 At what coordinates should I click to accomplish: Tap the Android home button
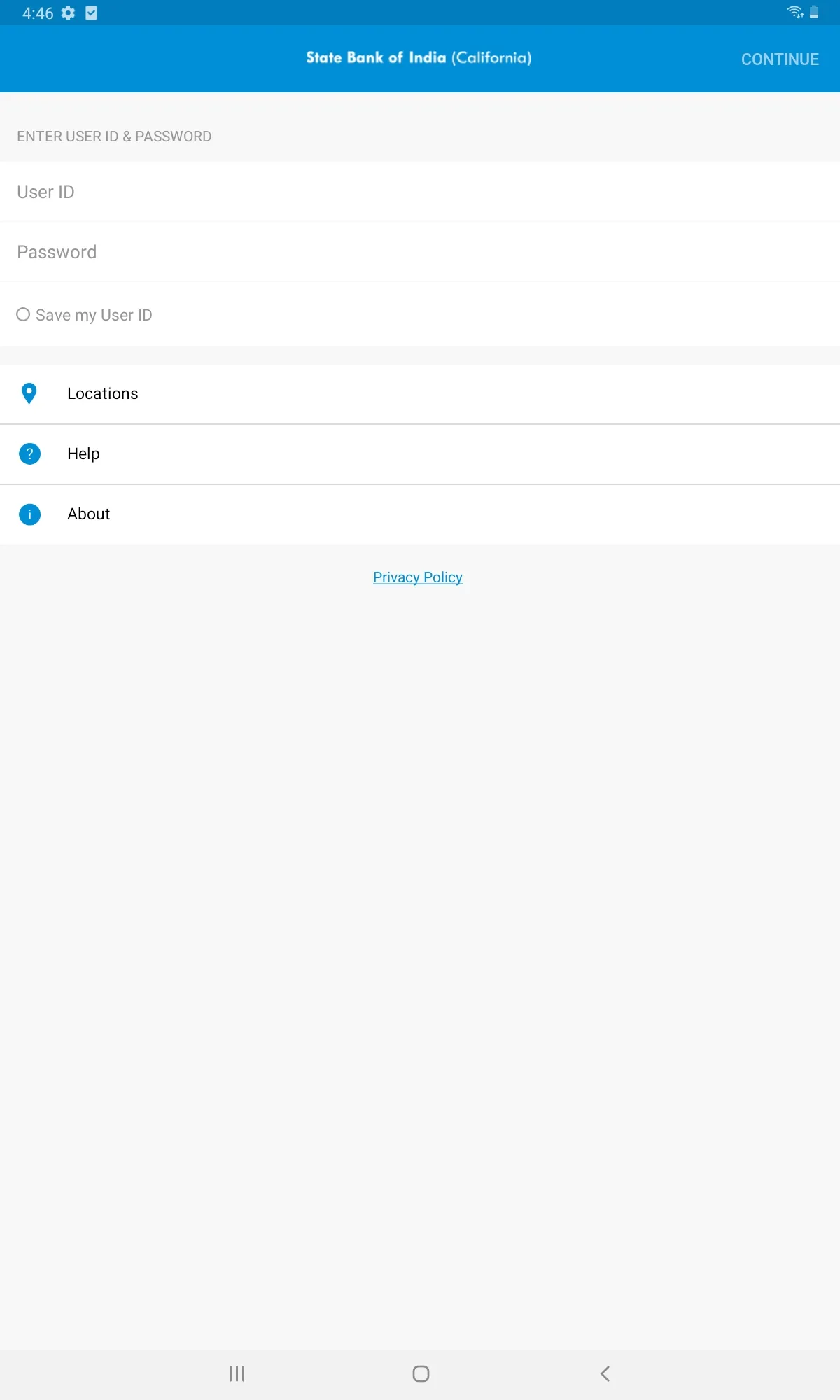click(421, 1373)
